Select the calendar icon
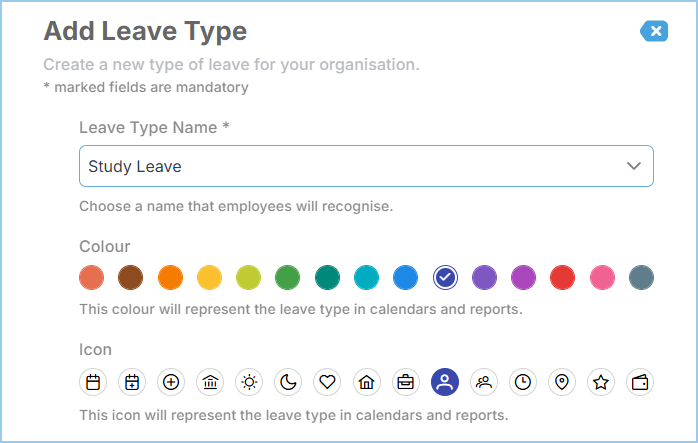The image size is (698, 443). point(93,382)
